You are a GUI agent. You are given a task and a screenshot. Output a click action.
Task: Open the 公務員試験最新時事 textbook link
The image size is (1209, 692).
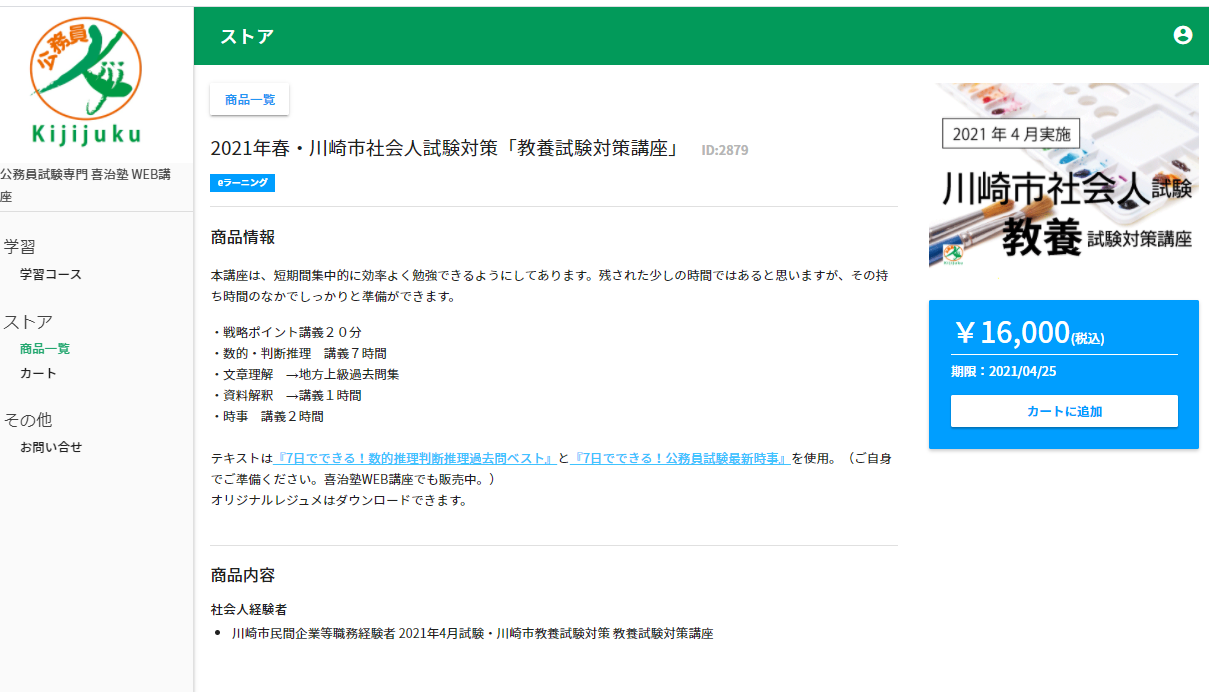(681, 458)
